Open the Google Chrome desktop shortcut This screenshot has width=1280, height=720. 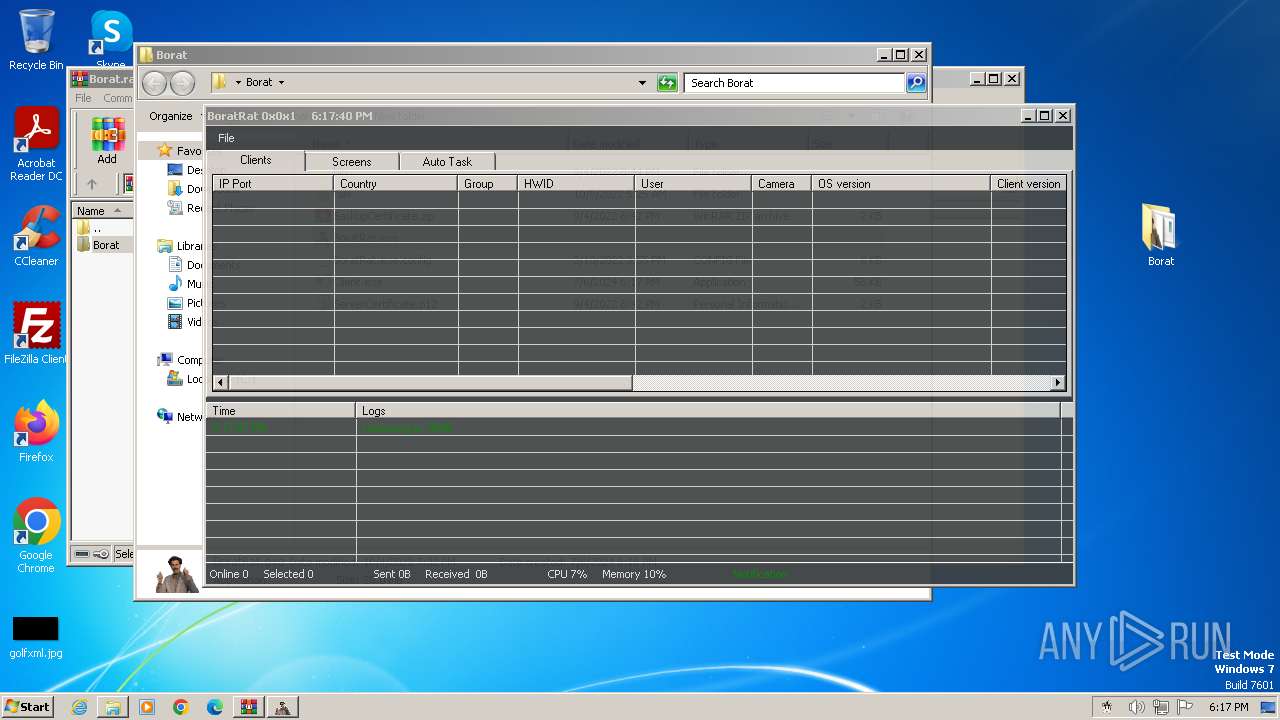coord(36,537)
